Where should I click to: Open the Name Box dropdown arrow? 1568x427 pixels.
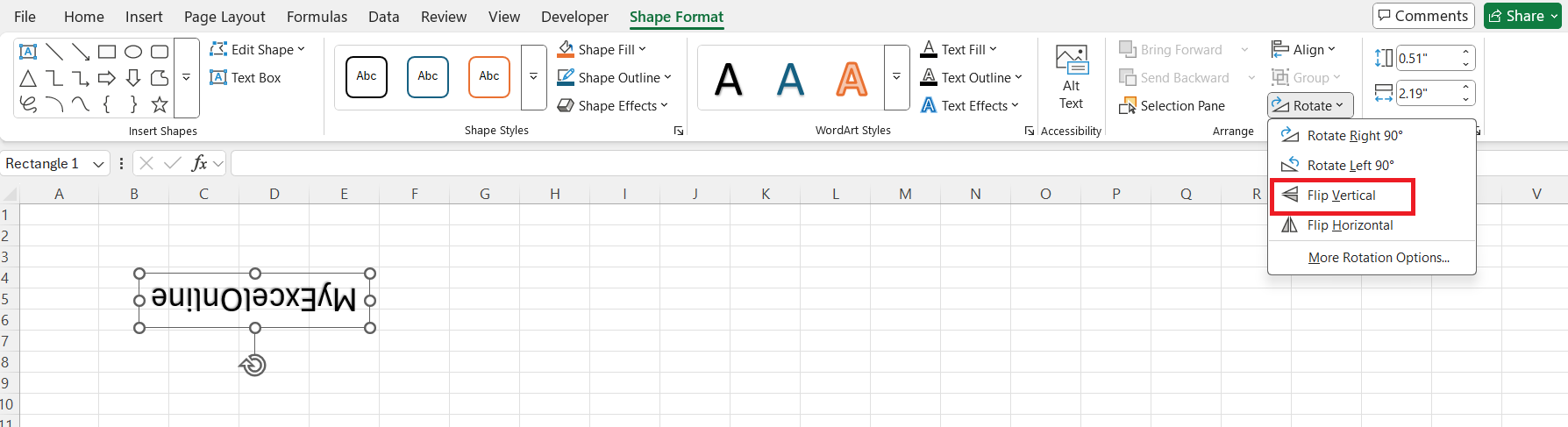pyautogui.click(x=98, y=164)
